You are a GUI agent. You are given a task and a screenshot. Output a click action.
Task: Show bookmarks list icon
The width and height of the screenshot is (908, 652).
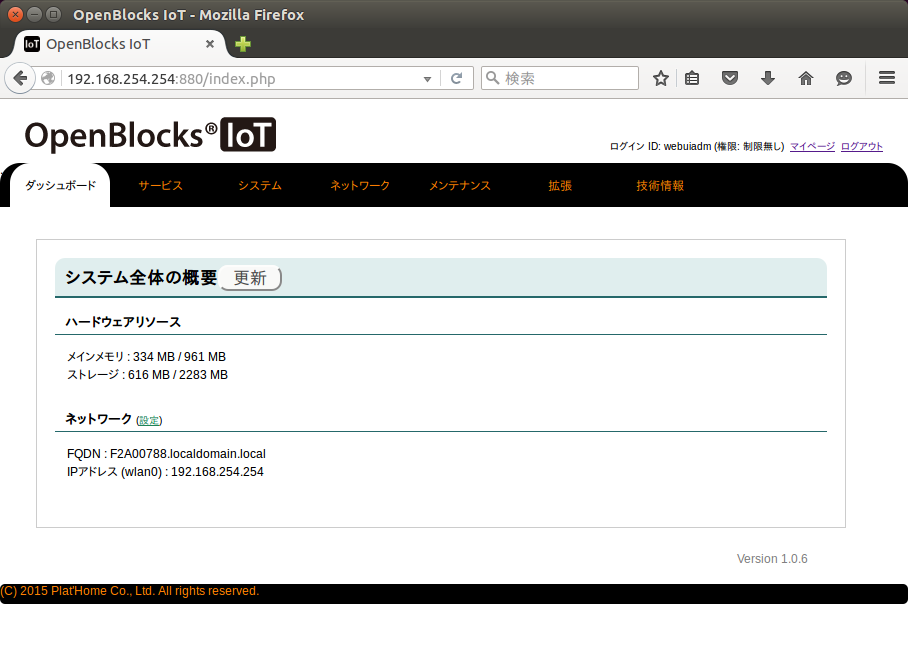coord(692,78)
